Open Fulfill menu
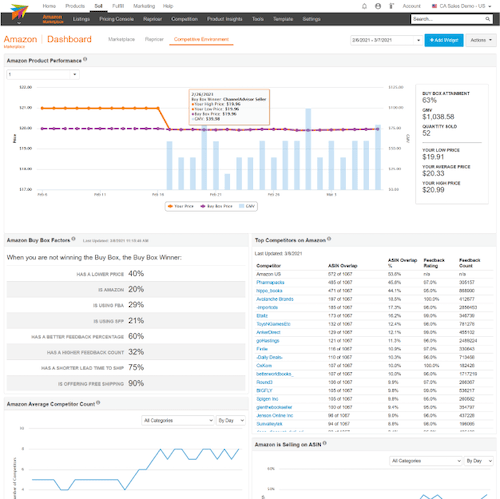Viewport: 500px width, 499px height. [118, 6]
